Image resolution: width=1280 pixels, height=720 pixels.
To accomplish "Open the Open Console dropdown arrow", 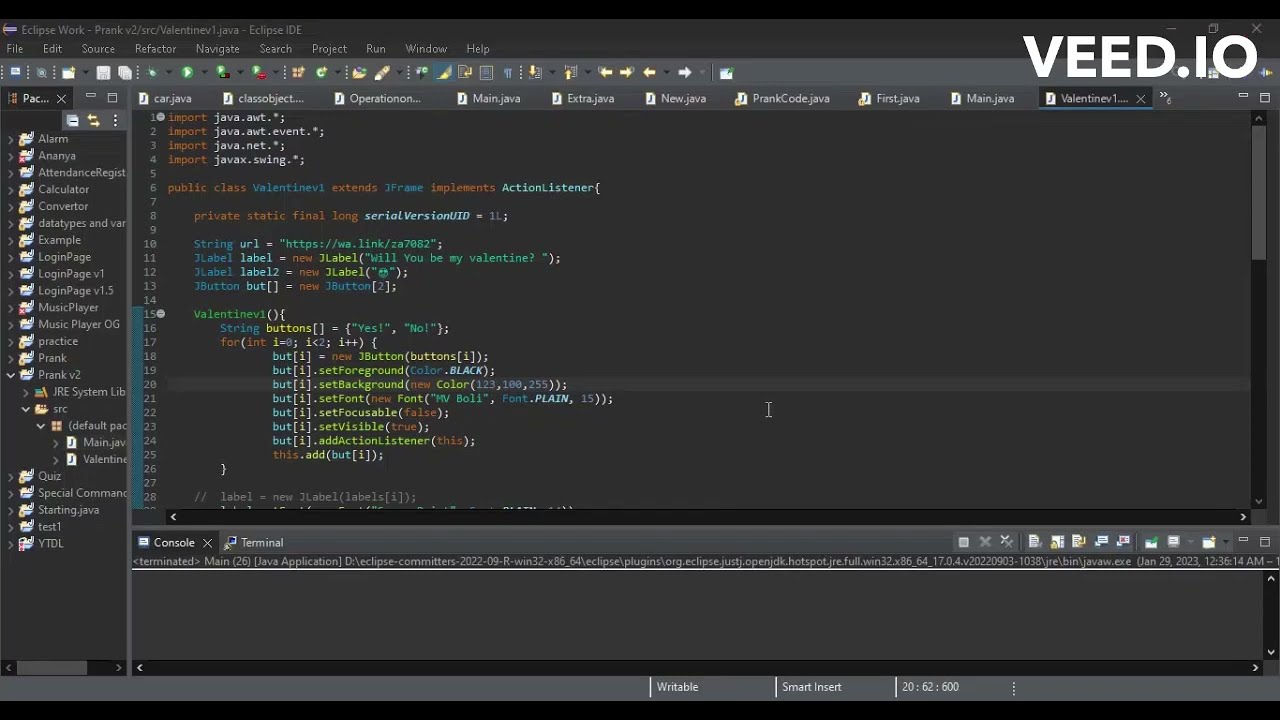I will tap(1226, 542).
